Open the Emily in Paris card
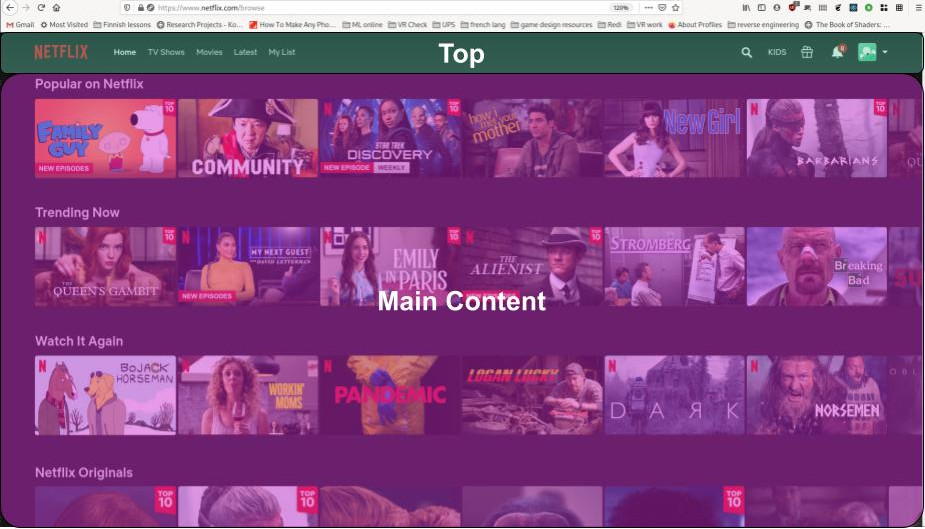The image size is (925, 529). tap(390, 267)
